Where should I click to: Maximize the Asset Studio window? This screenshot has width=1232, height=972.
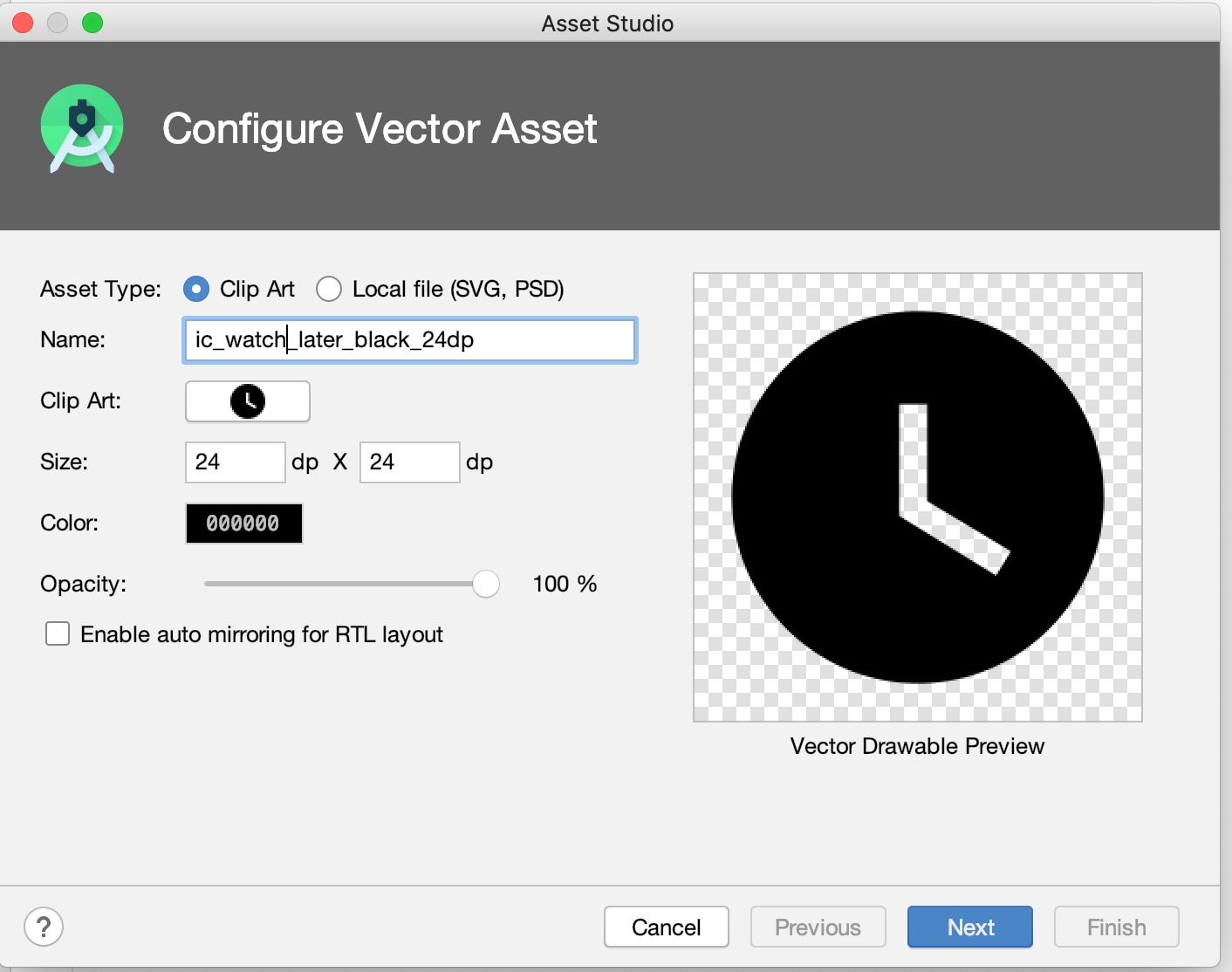(x=92, y=23)
